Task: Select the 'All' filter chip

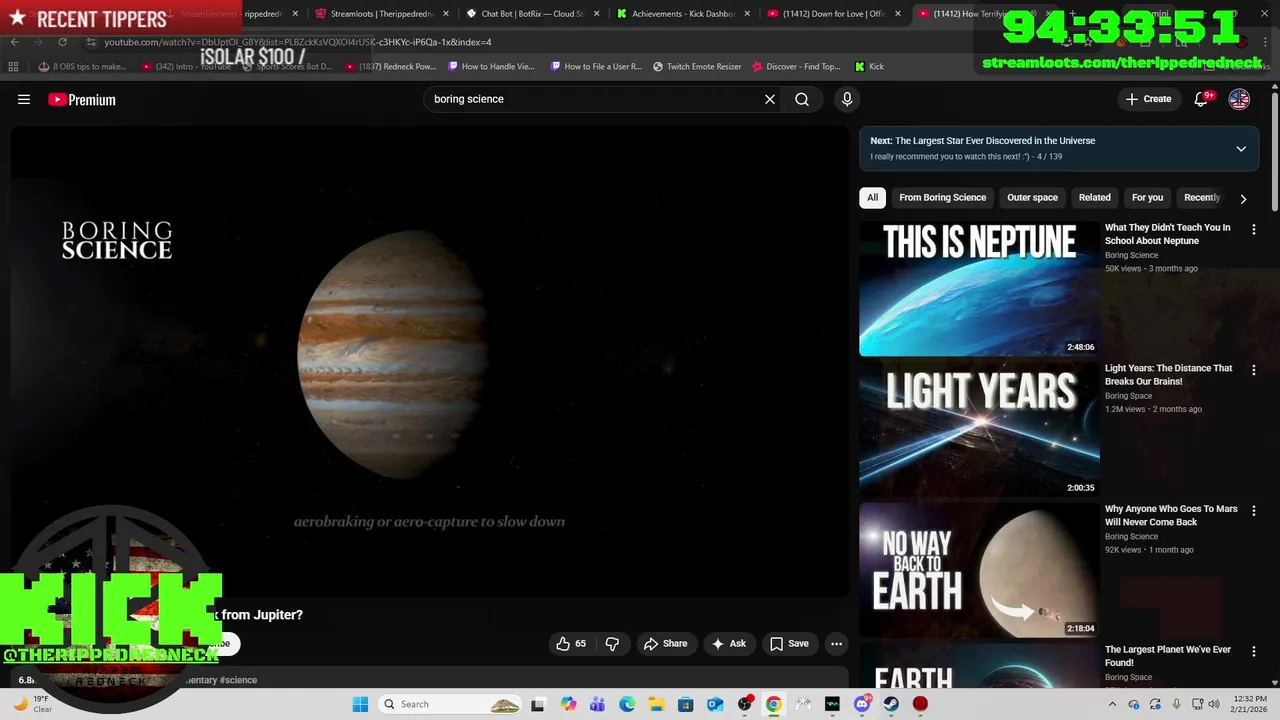Action: tap(872, 198)
